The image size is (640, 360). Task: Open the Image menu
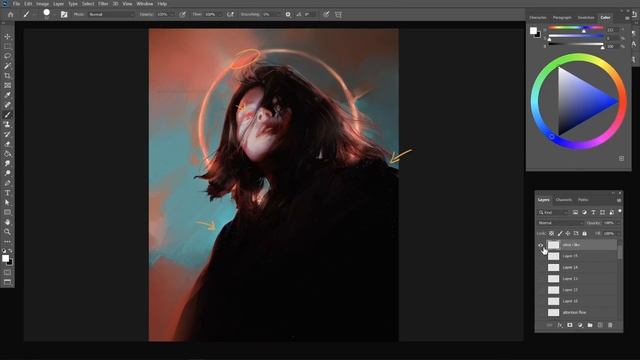pos(42,4)
